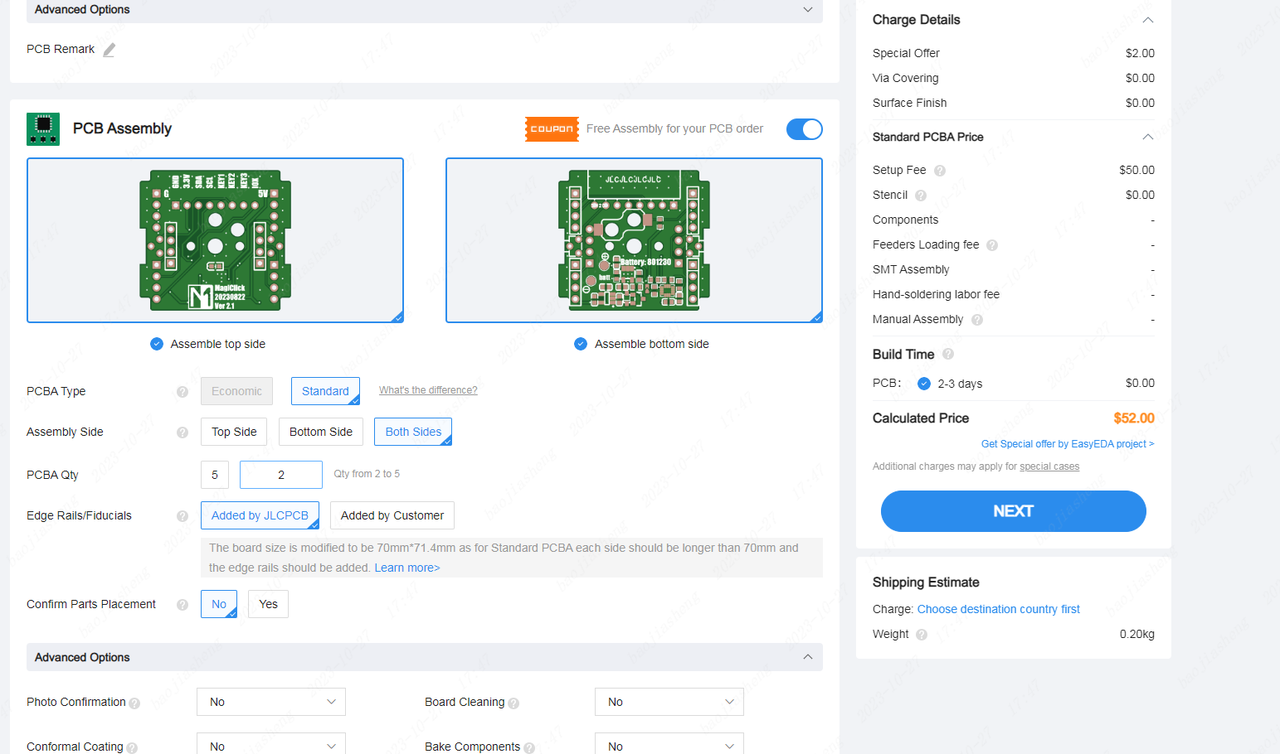Disable the Free Assembly toggle switch
Viewport: 1280px width, 754px height.
click(804, 129)
